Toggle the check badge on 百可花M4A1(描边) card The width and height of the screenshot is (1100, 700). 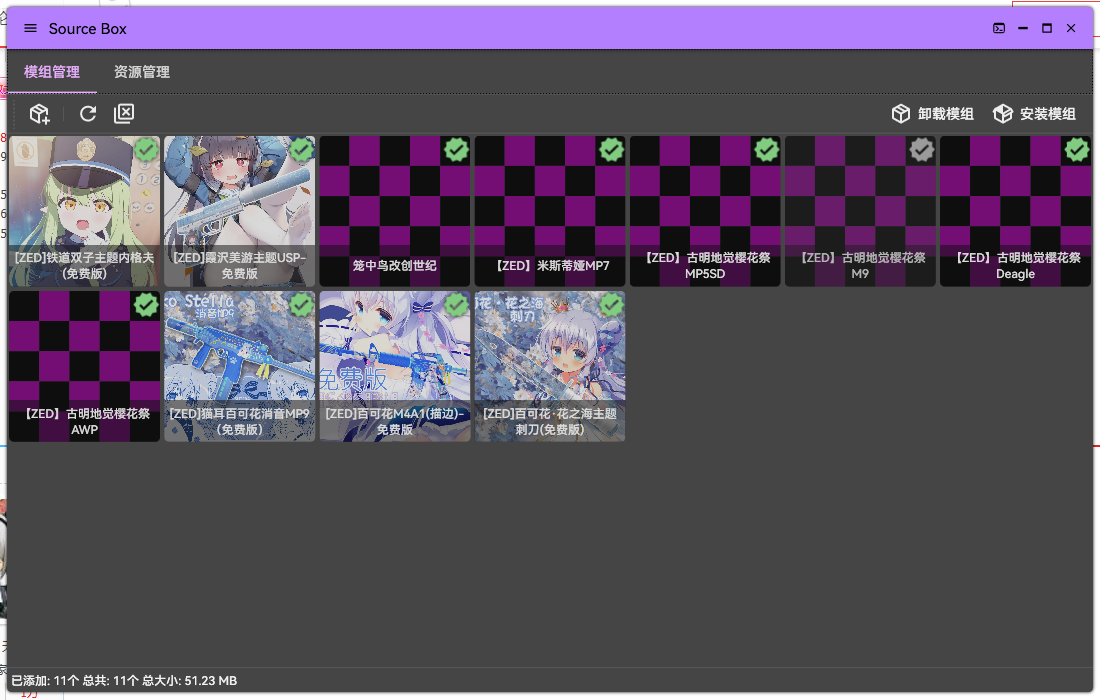pyautogui.click(x=457, y=305)
